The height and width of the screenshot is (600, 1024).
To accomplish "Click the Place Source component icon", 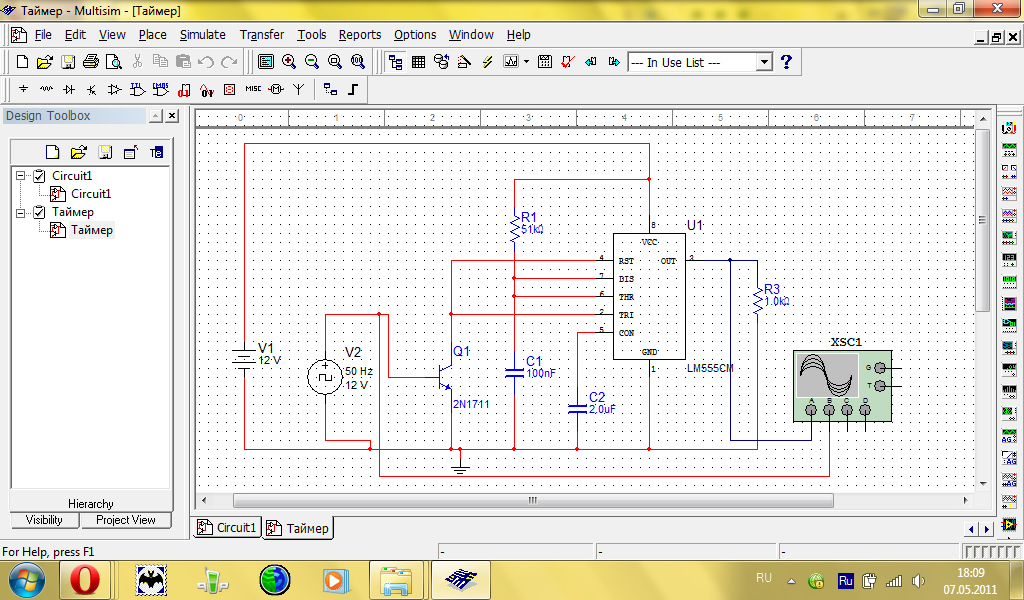I will [22, 89].
